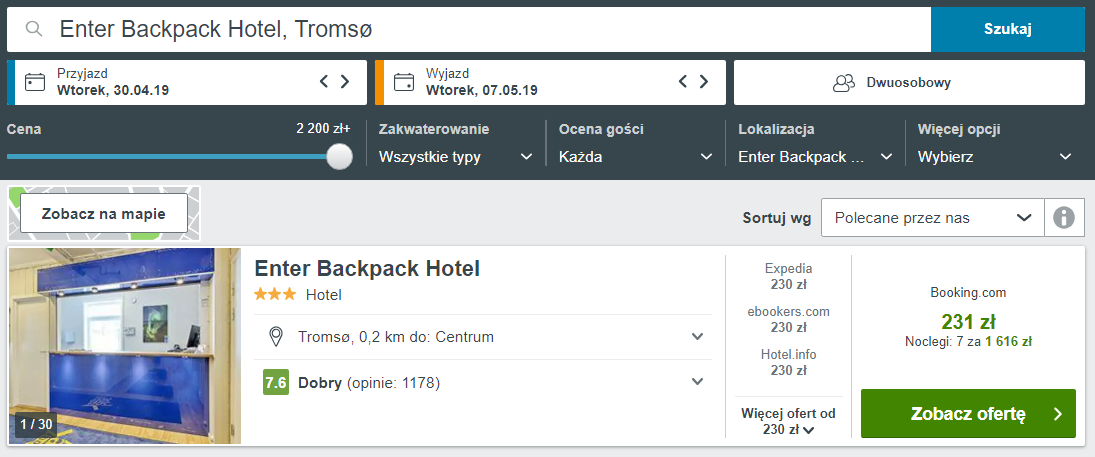Click the check-in calendar icon

click(35, 82)
